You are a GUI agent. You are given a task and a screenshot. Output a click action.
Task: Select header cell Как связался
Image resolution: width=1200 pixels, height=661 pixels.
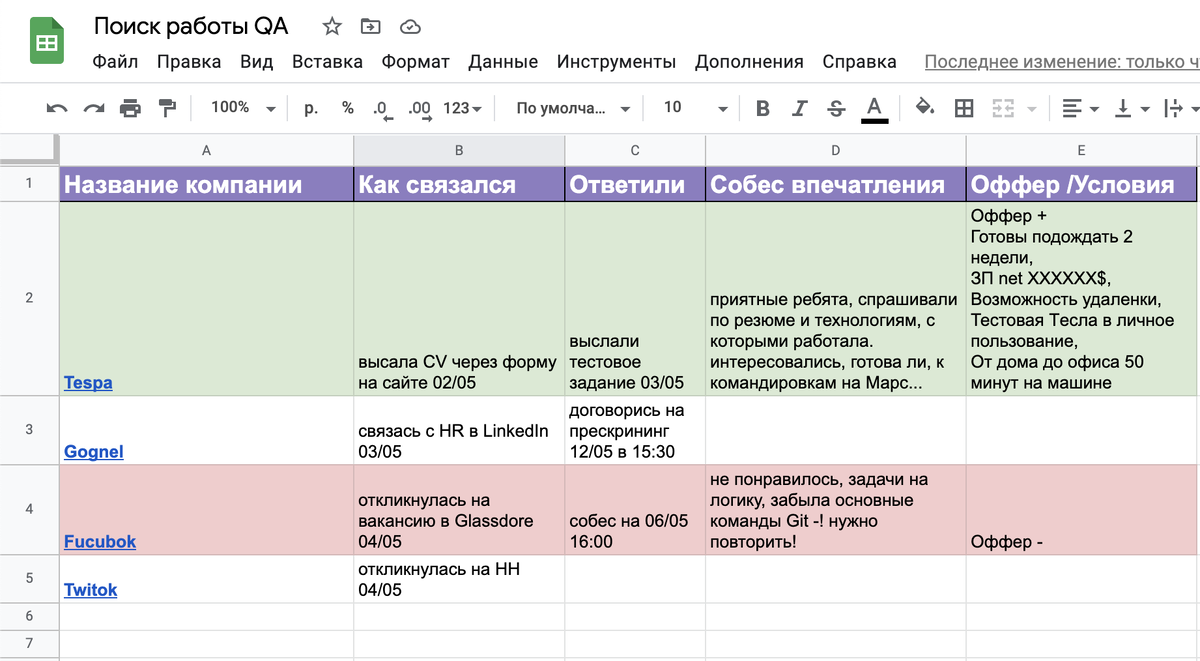pyautogui.click(x=459, y=184)
